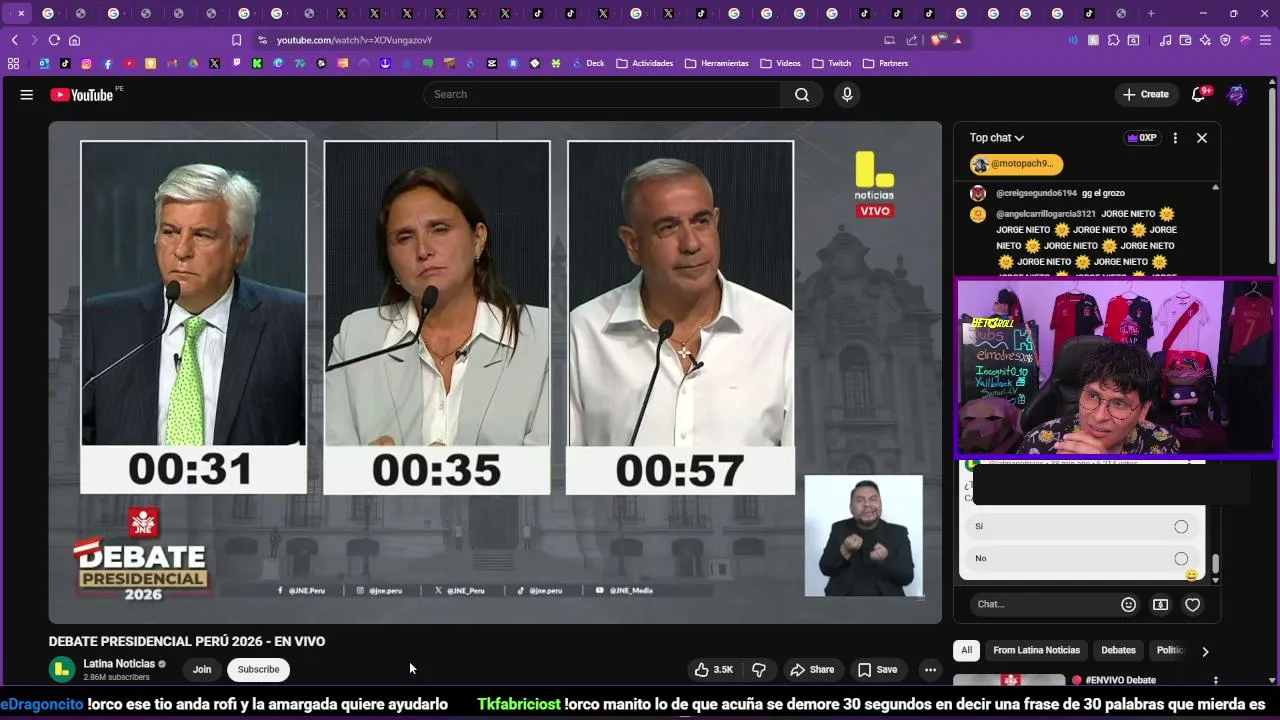The width and height of the screenshot is (1280, 720).
Task: Close the current first browser tab
Action: click(21, 13)
